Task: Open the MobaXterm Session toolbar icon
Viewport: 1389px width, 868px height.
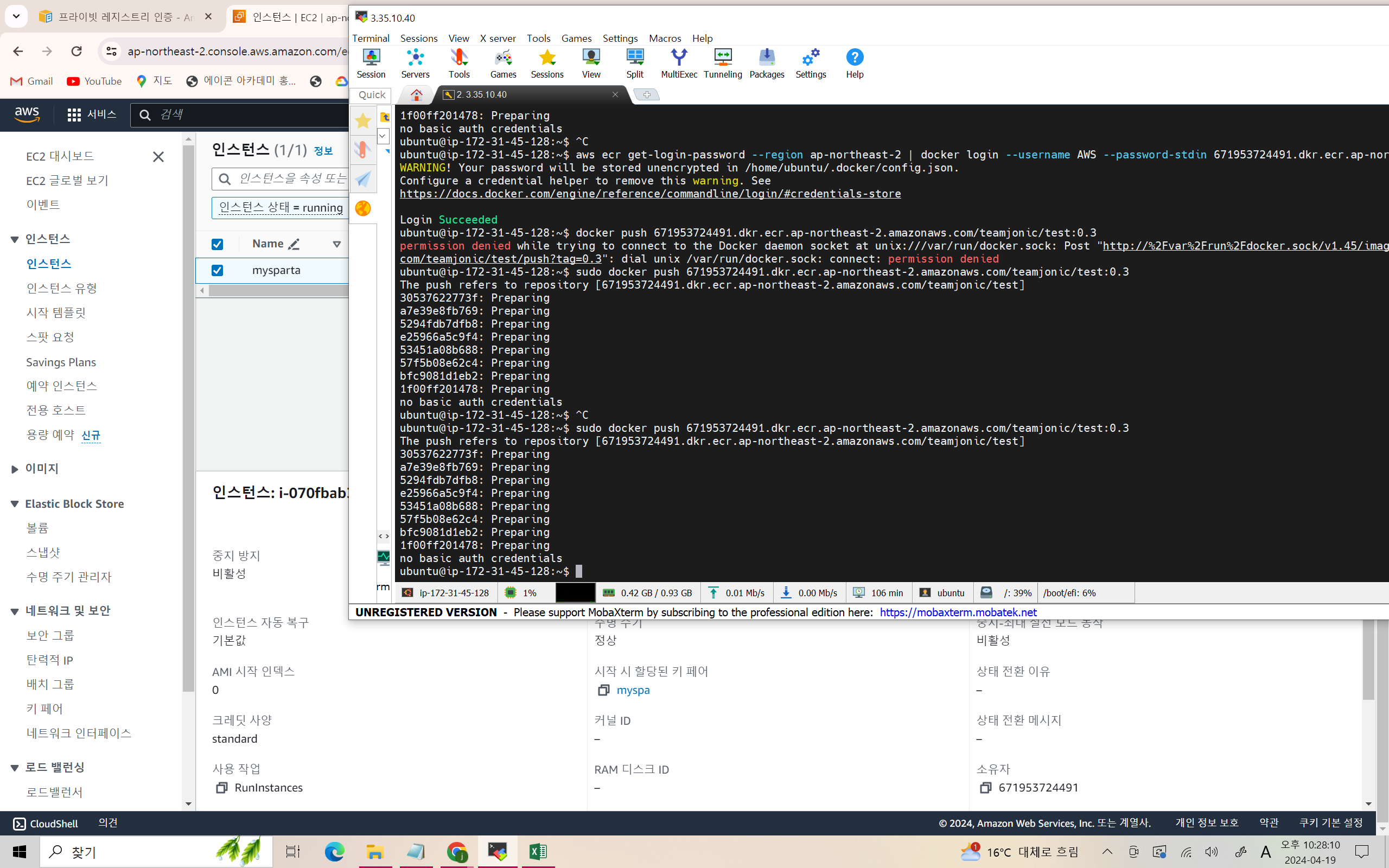Action: 371,63
